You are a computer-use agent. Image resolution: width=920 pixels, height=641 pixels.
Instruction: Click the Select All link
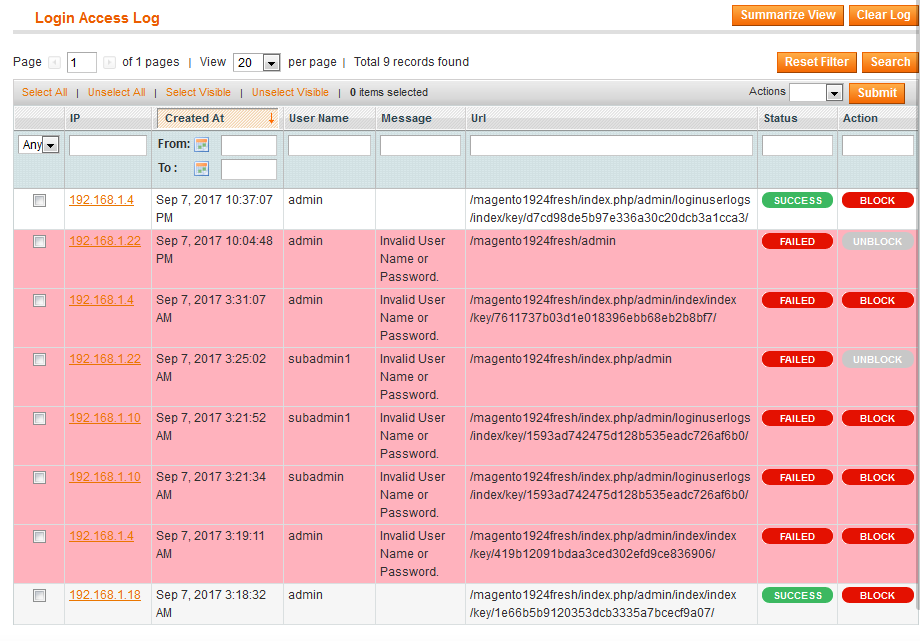(44, 92)
